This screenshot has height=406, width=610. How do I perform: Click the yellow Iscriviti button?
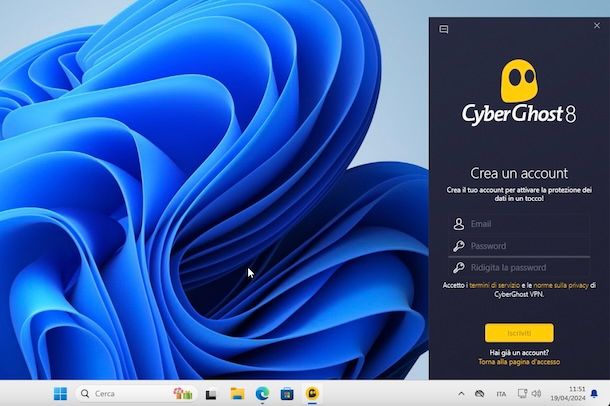pyautogui.click(x=519, y=333)
